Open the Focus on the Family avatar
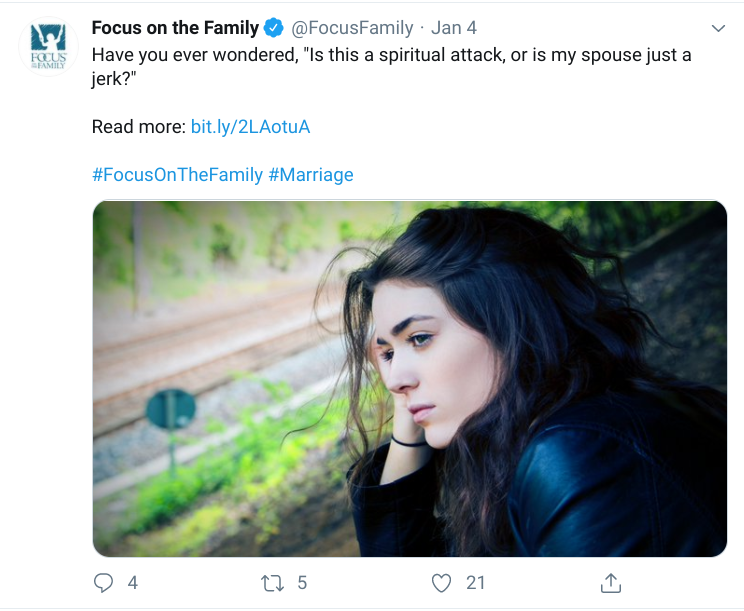744x611 pixels. coord(48,48)
